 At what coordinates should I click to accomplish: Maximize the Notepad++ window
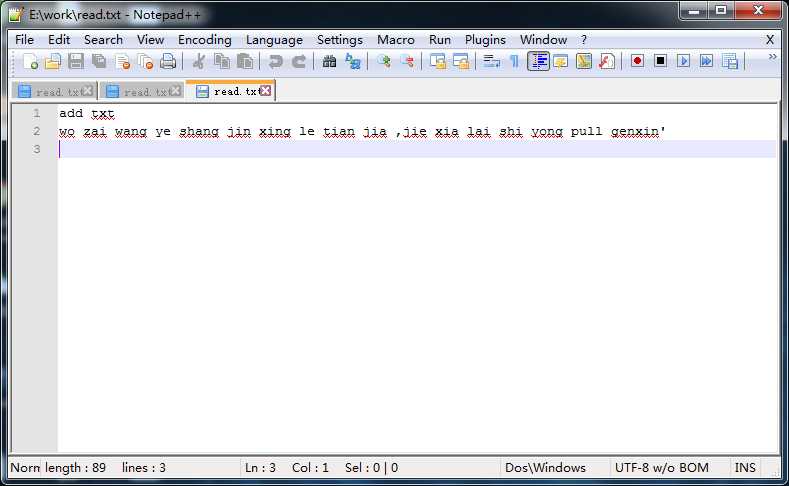coord(721,10)
